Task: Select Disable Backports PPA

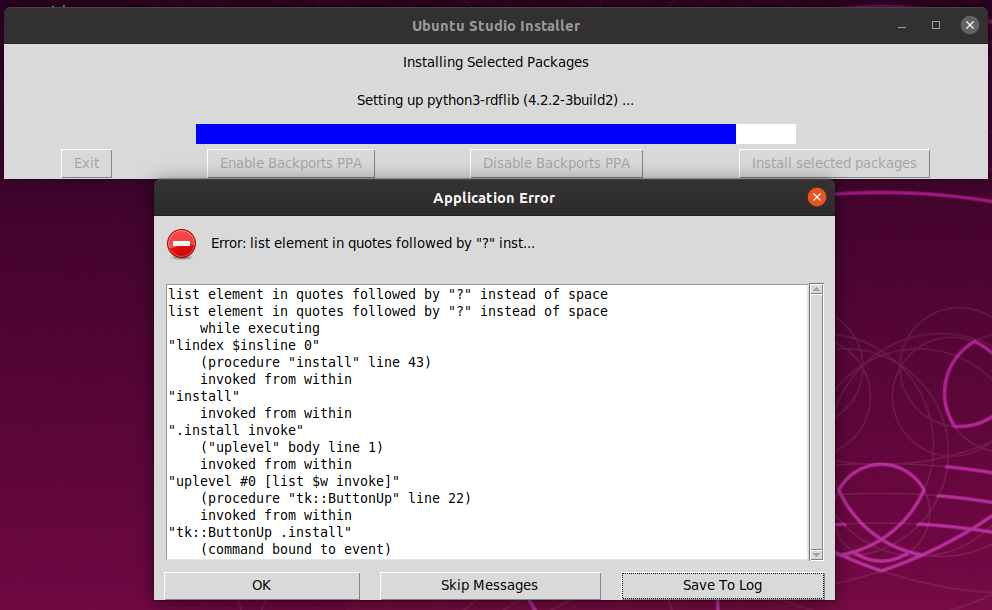Action: (556, 163)
